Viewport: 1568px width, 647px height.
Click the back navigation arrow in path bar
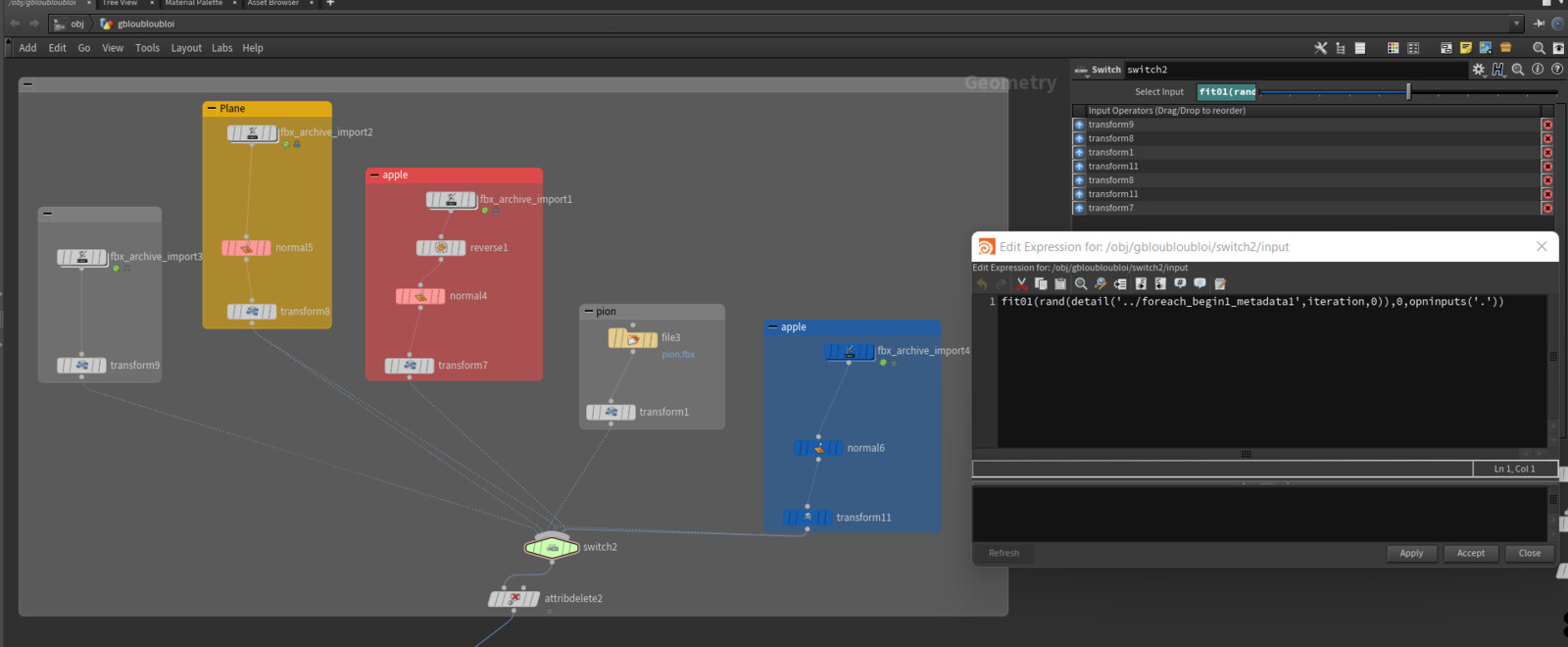pos(15,24)
